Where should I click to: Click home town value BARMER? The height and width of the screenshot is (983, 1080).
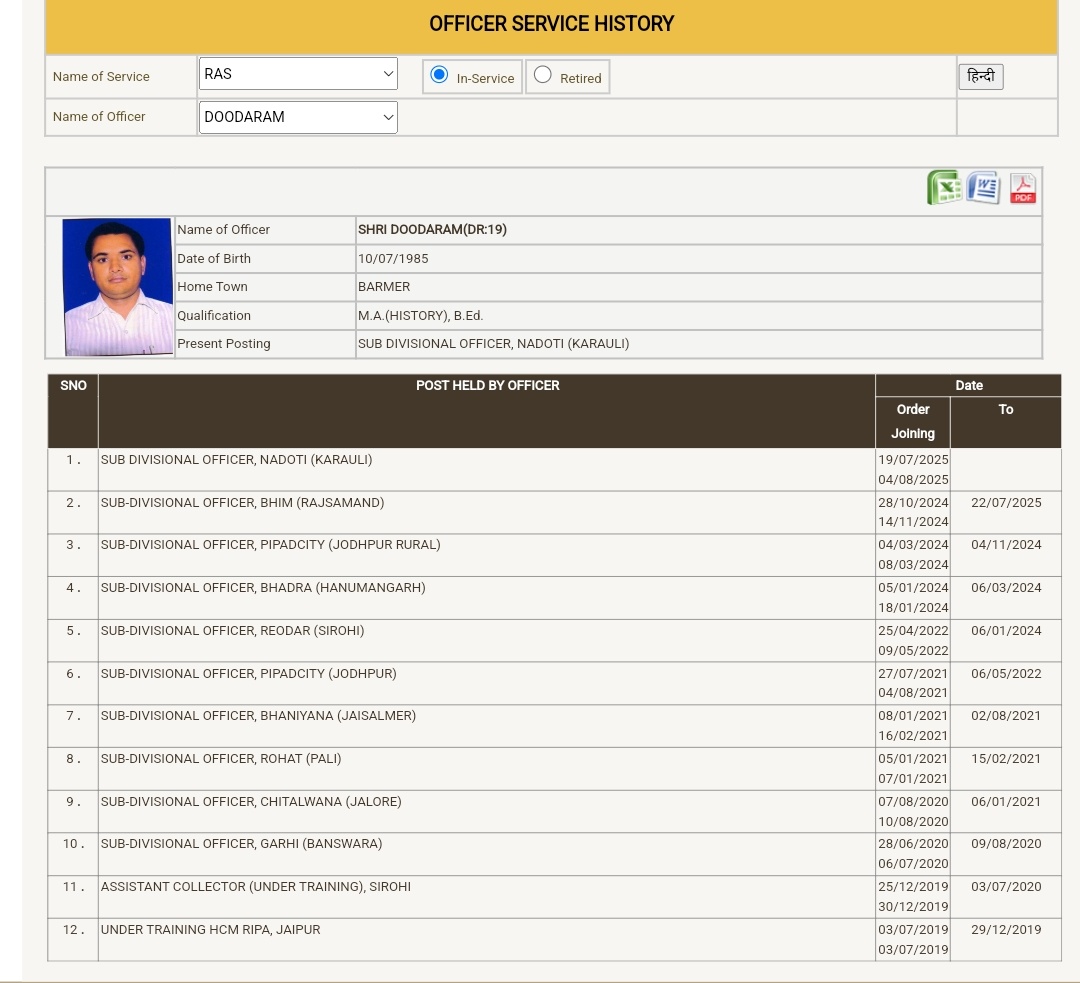[x=384, y=287]
